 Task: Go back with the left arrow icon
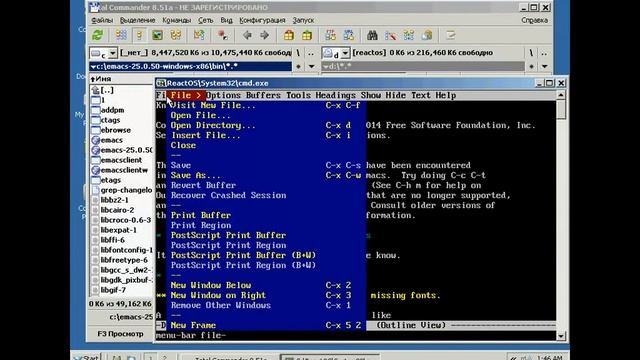pos(247,36)
